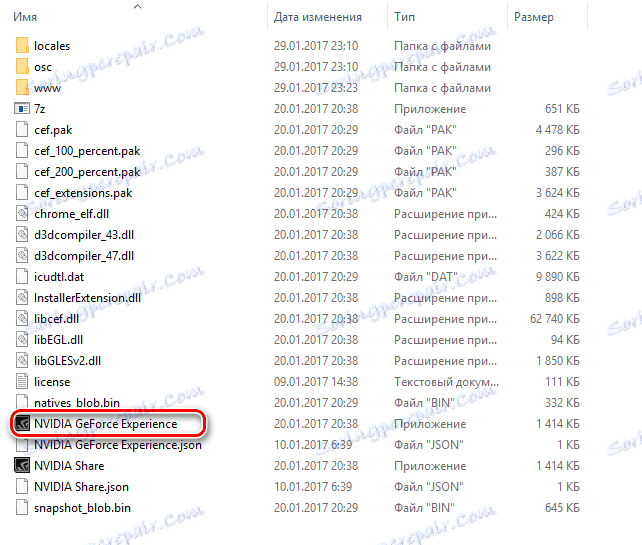Select the natives_blob.bin file name

tap(77, 403)
